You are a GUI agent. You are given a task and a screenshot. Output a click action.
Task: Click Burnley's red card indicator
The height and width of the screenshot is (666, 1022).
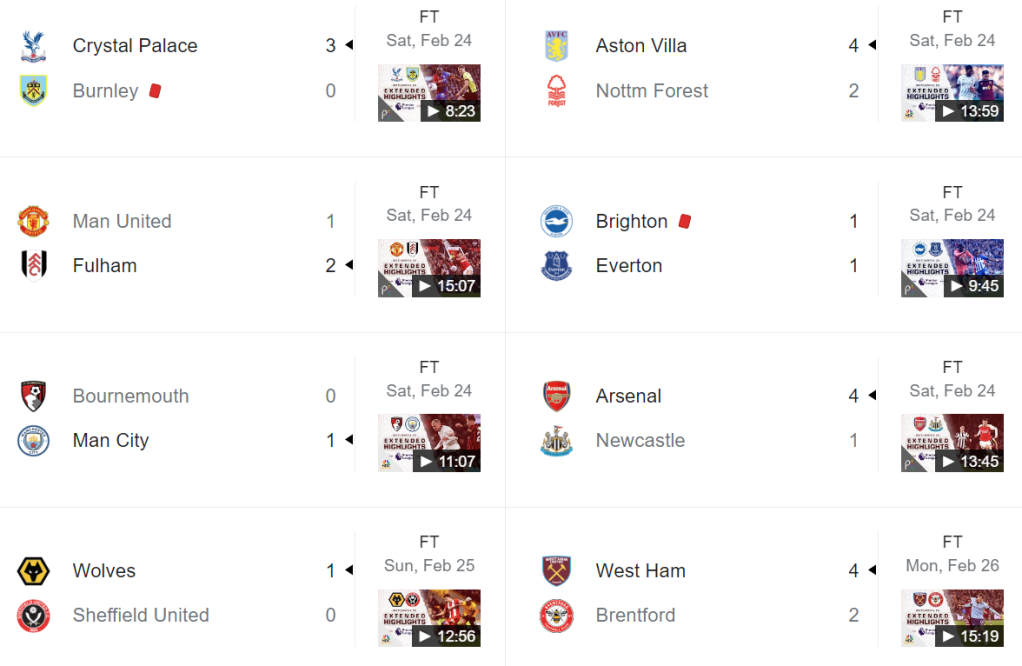click(155, 91)
